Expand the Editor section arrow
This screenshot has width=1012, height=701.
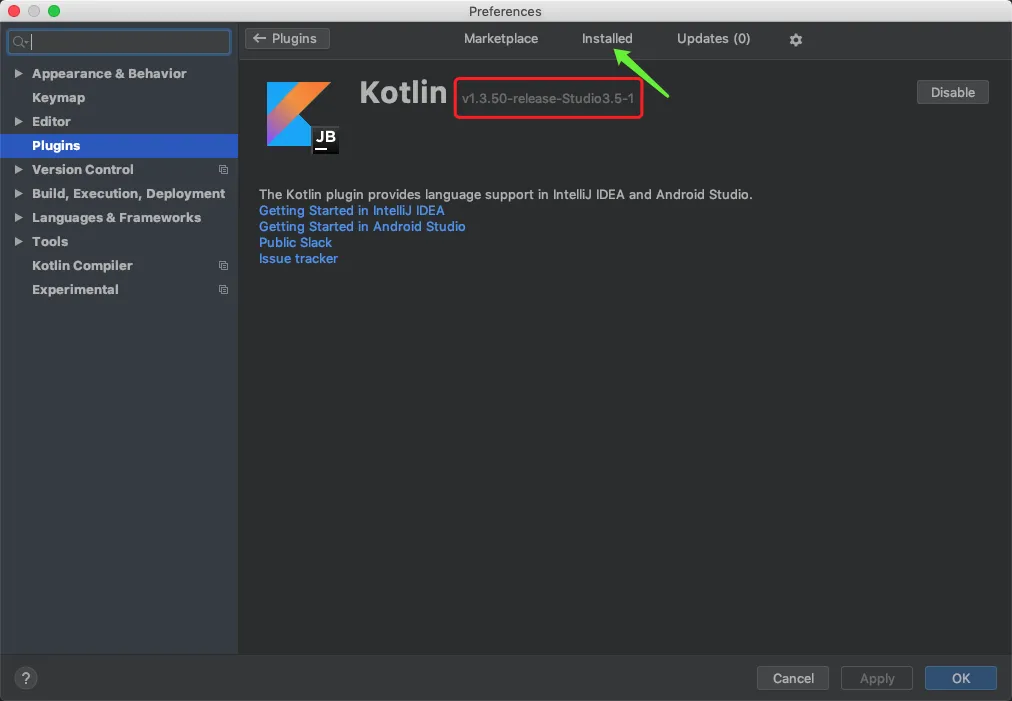point(19,121)
